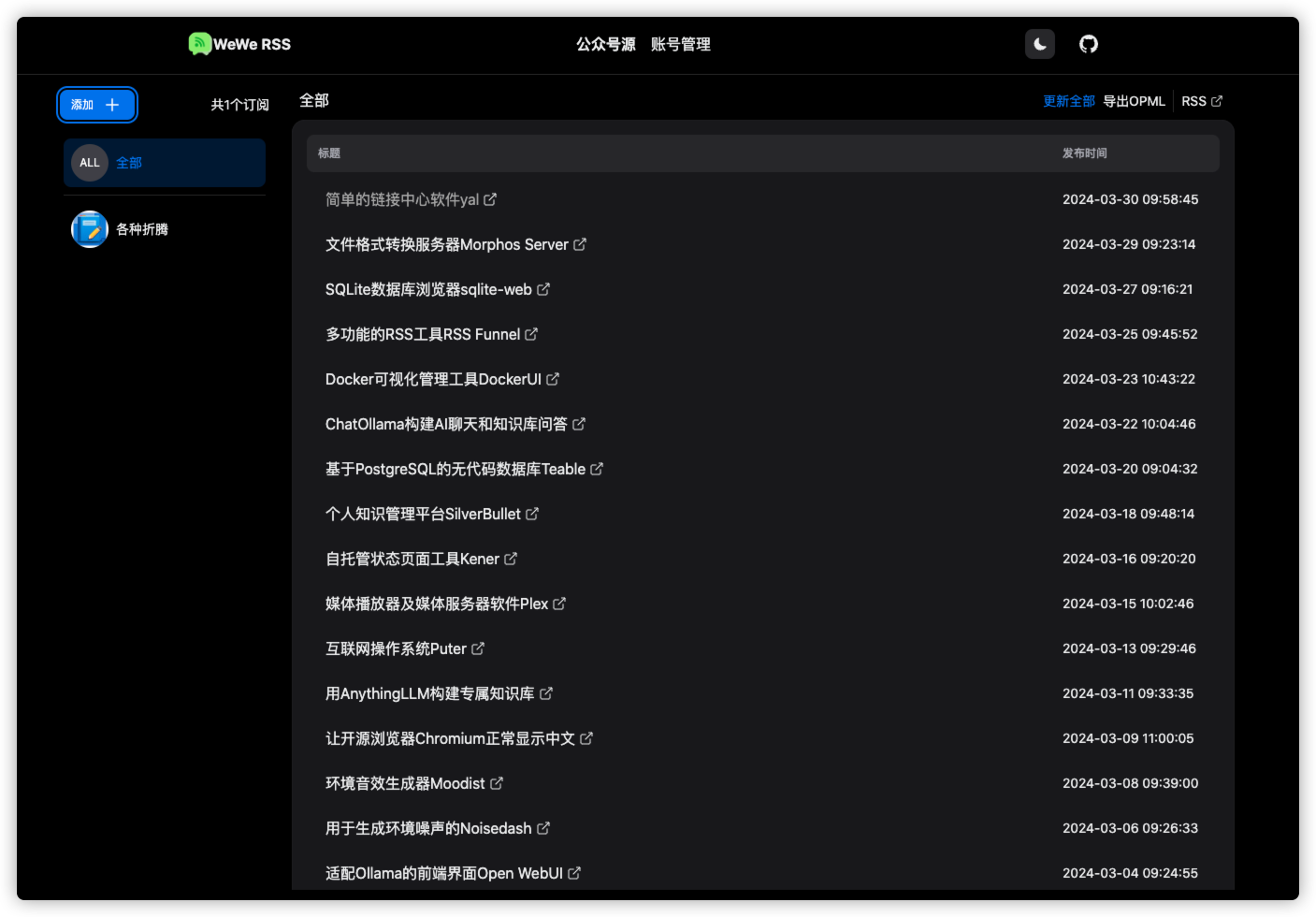Open article 自托管状态页面工具Kener
Viewport: 1316px width, 917px height.
click(x=412, y=559)
